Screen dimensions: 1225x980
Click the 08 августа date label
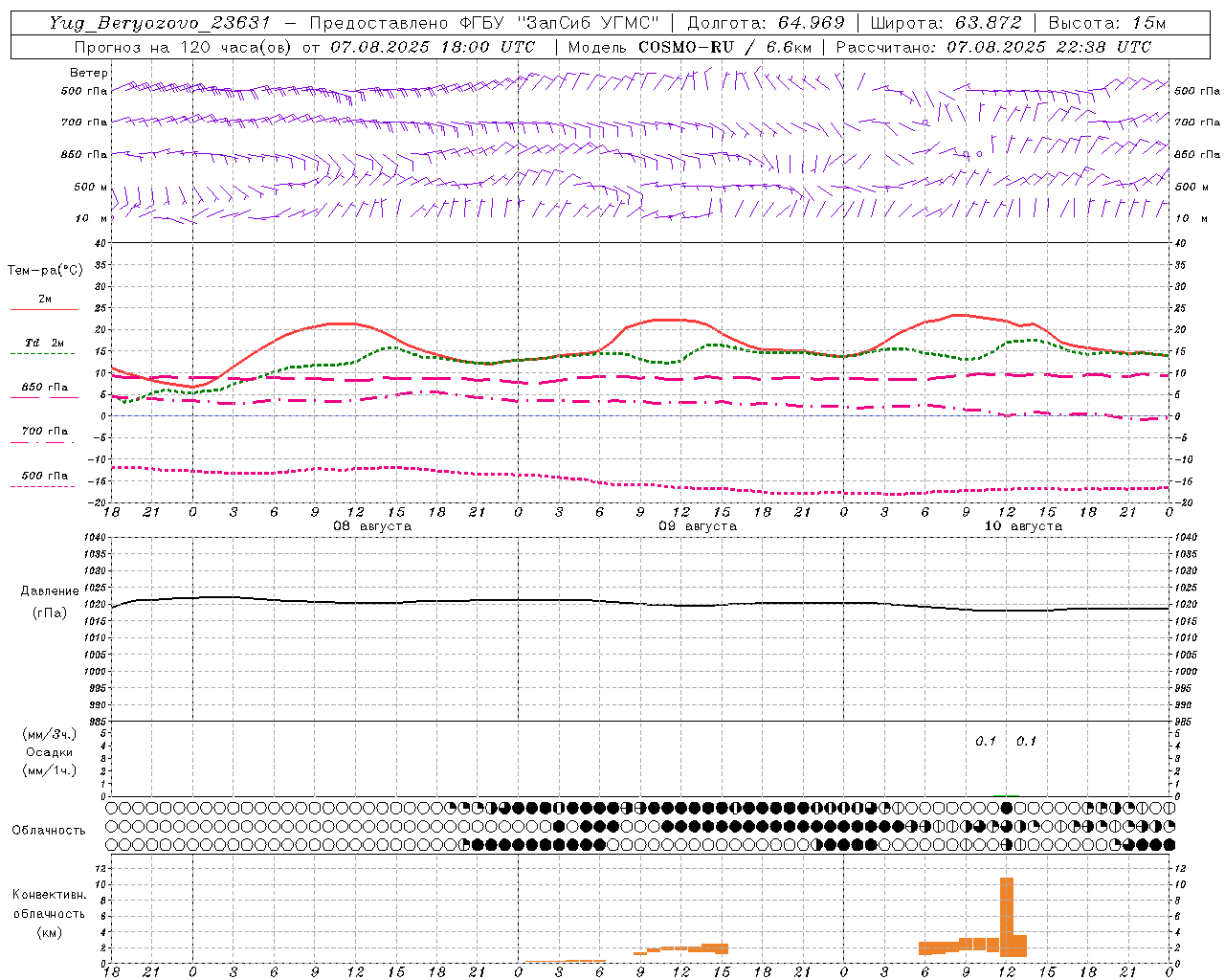(x=372, y=526)
